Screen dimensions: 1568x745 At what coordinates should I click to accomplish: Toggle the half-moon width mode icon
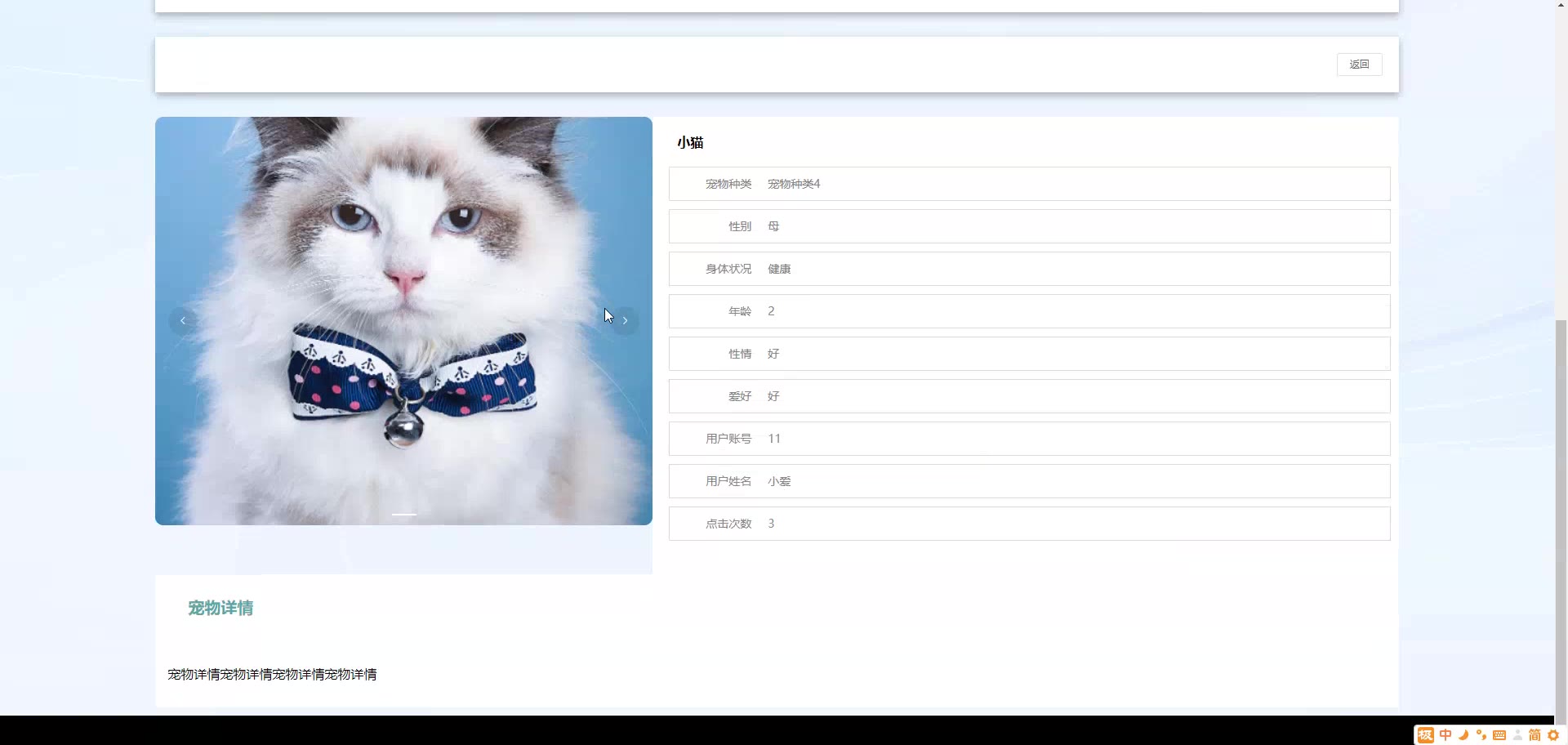(1463, 735)
